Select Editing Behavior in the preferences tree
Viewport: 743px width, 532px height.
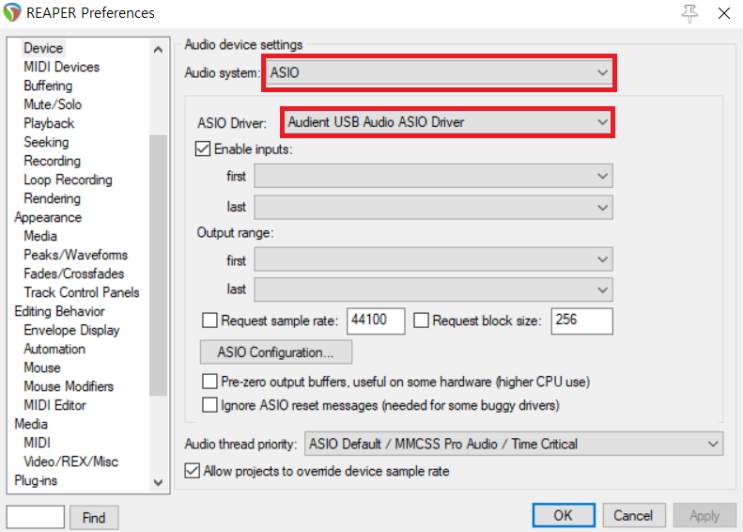coord(59,311)
